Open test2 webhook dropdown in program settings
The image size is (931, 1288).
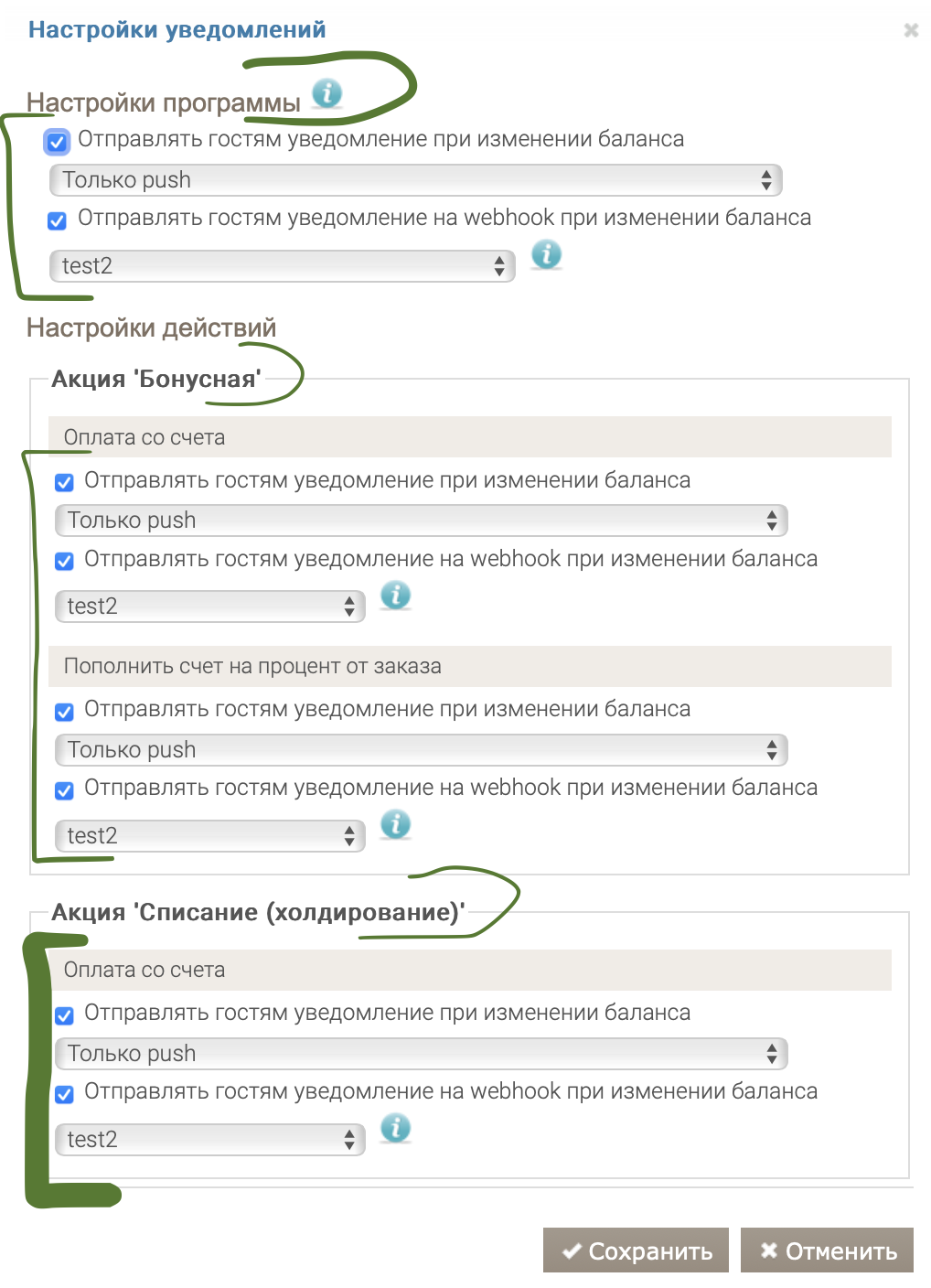tap(282, 266)
